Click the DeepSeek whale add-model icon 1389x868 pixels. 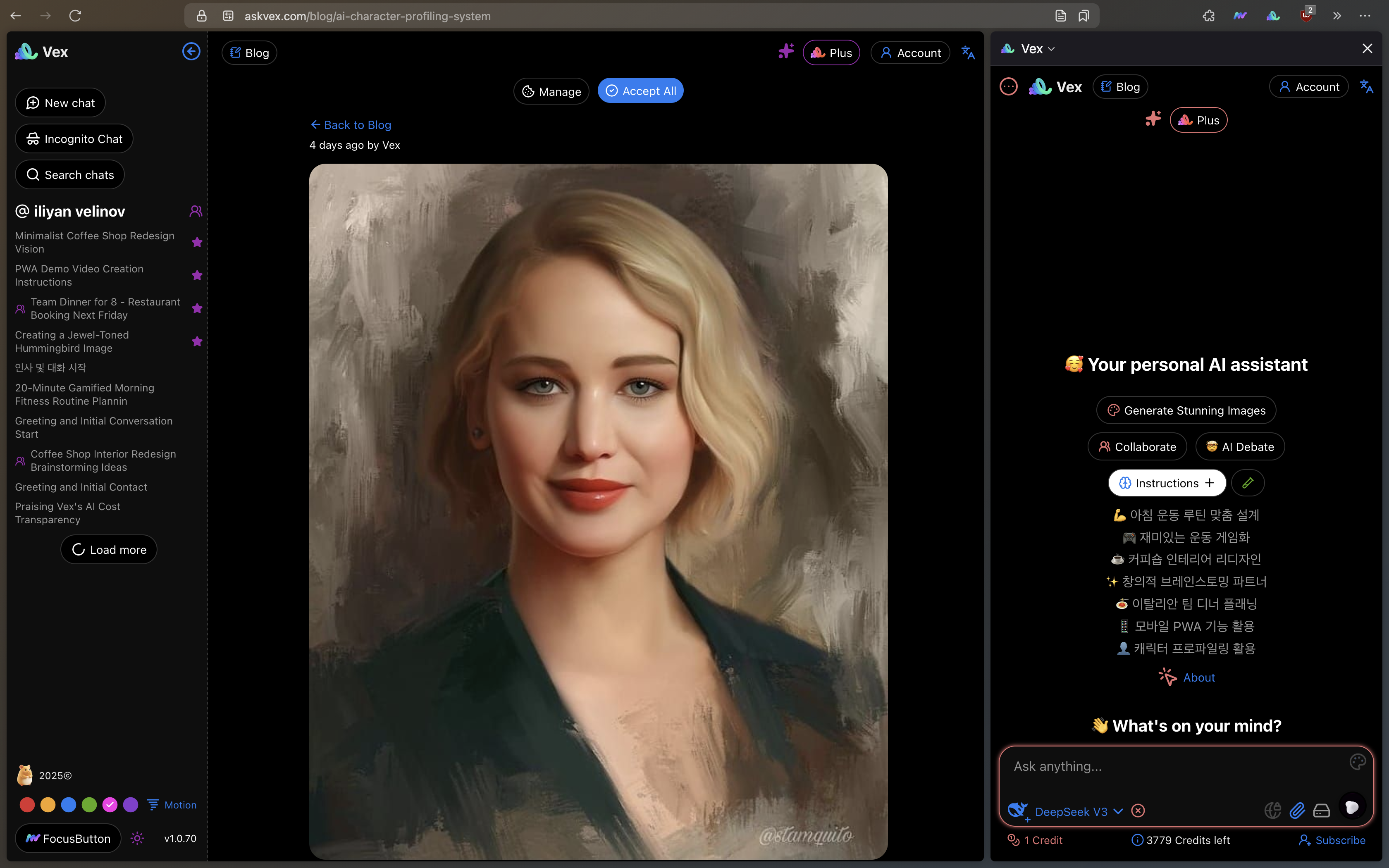1018,811
